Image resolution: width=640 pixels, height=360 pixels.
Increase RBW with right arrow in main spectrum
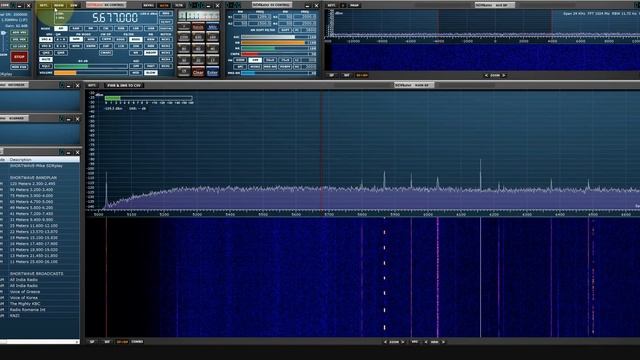[443, 342]
